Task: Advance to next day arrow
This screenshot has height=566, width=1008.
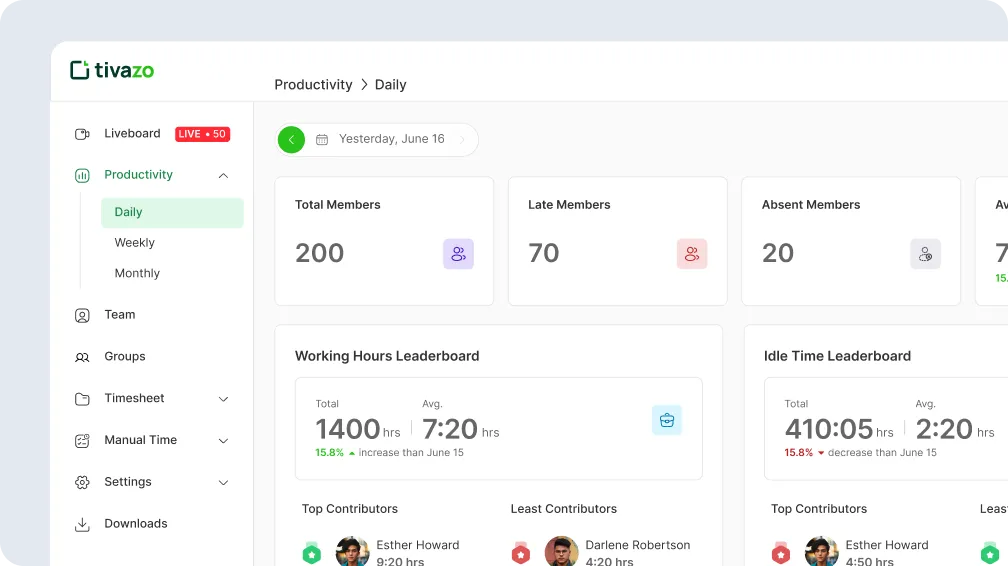Action: click(462, 140)
